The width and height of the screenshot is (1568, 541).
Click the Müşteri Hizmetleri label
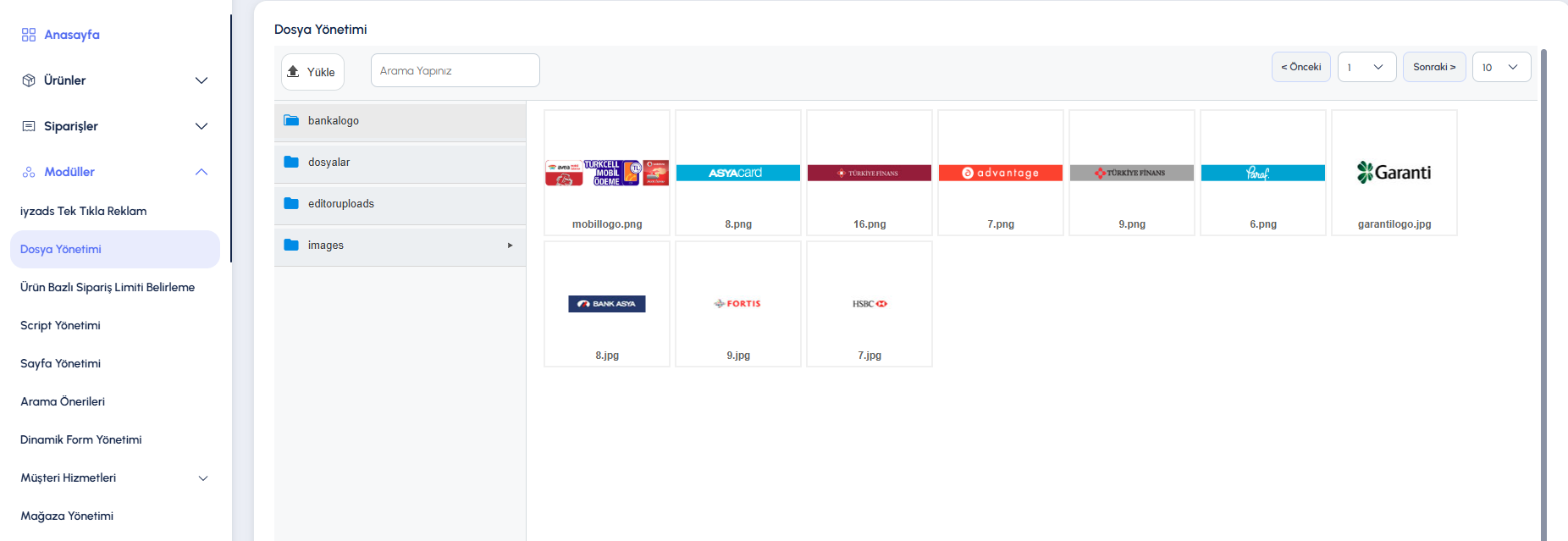tap(69, 478)
